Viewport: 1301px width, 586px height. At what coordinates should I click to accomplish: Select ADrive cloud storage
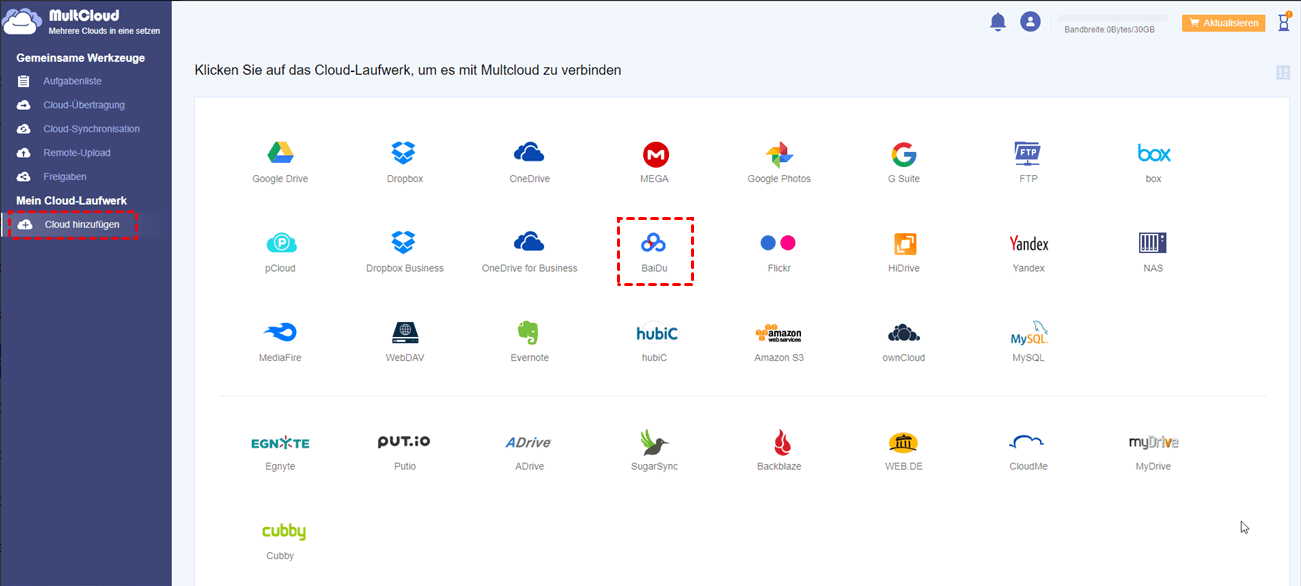pyautogui.click(x=529, y=442)
